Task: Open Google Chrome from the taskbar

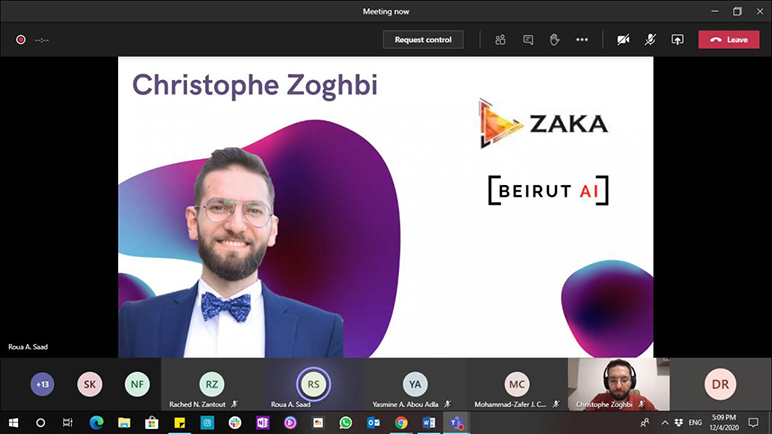Action: click(x=401, y=423)
